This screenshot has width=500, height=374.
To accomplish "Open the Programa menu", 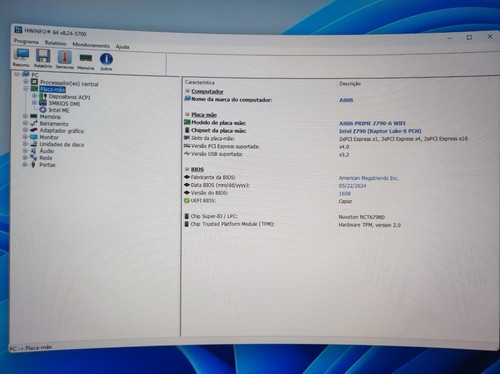I will tap(26, 42).
